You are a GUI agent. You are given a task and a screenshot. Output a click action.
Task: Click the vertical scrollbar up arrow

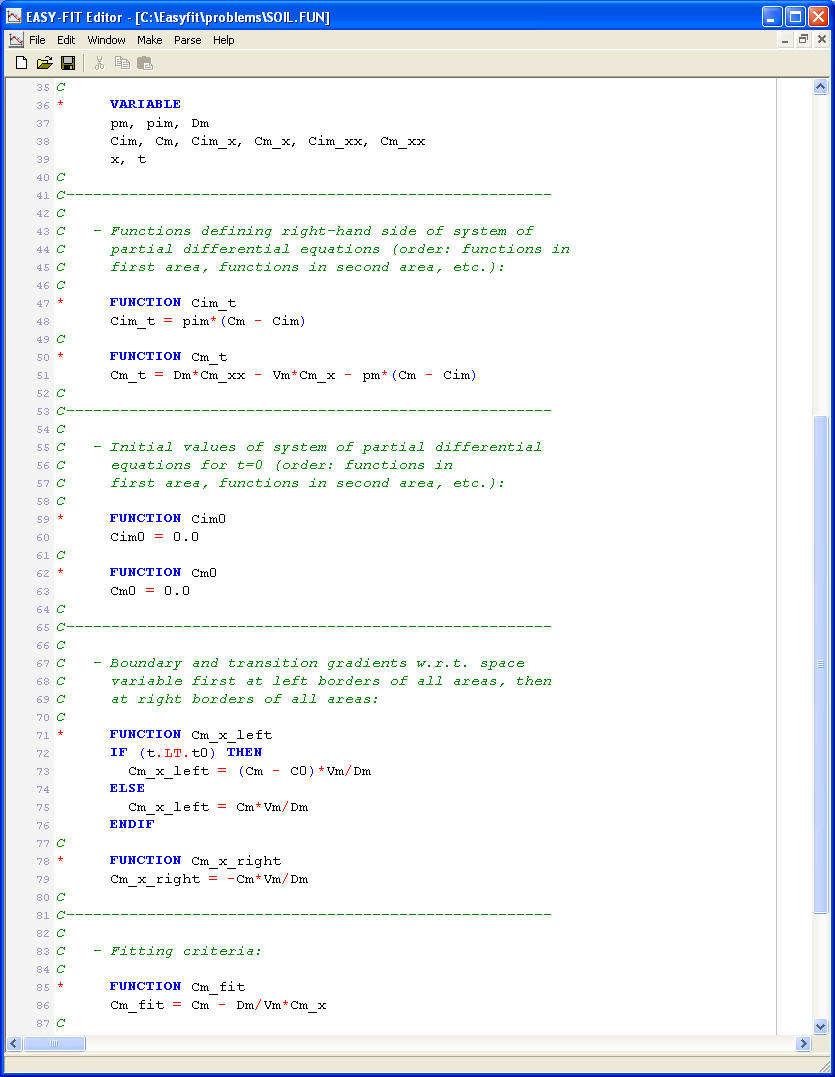click(821, 88)
